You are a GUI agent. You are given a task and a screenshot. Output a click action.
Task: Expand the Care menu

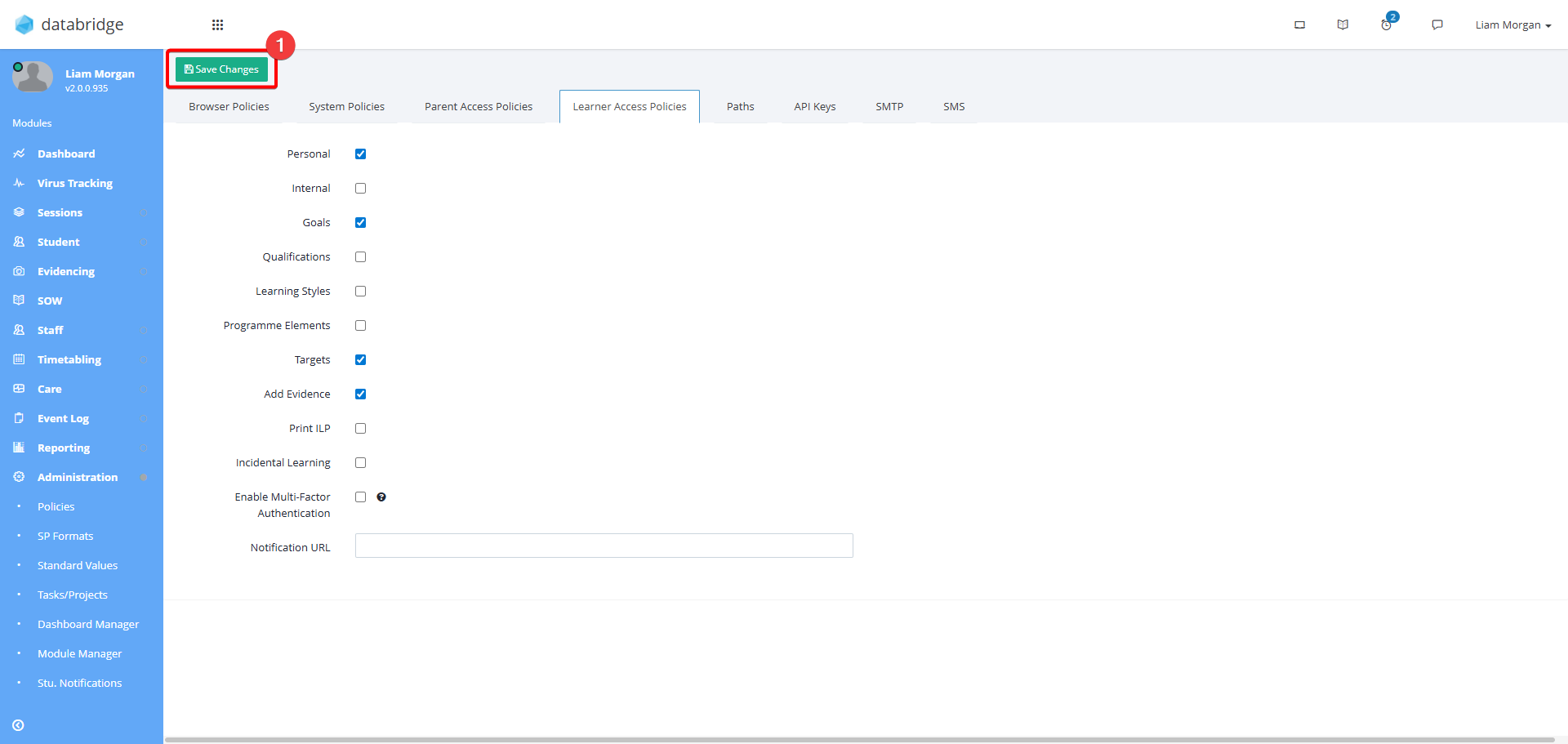pos(144,389)
